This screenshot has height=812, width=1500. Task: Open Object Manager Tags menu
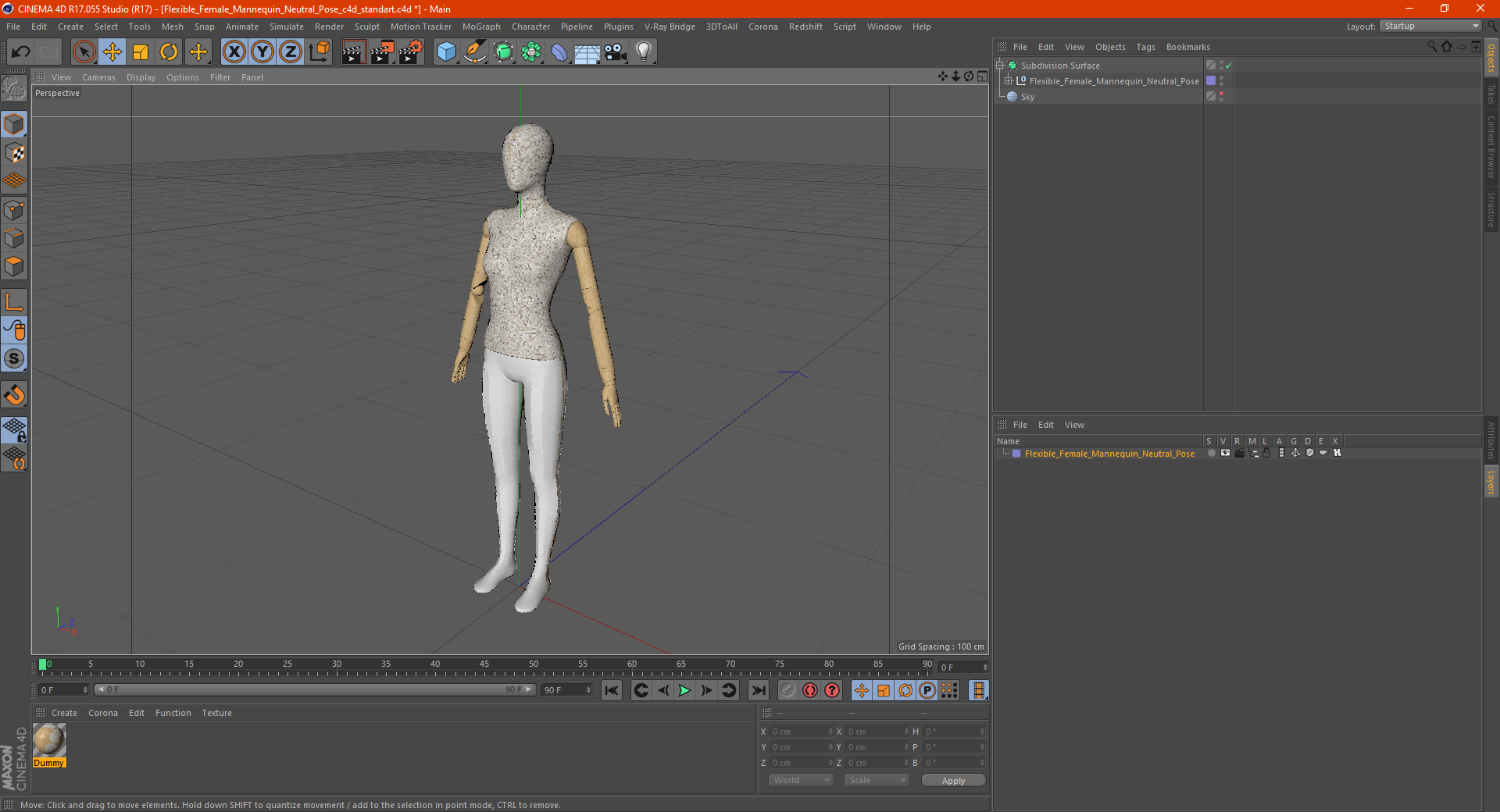click(x=1145, y=47)
